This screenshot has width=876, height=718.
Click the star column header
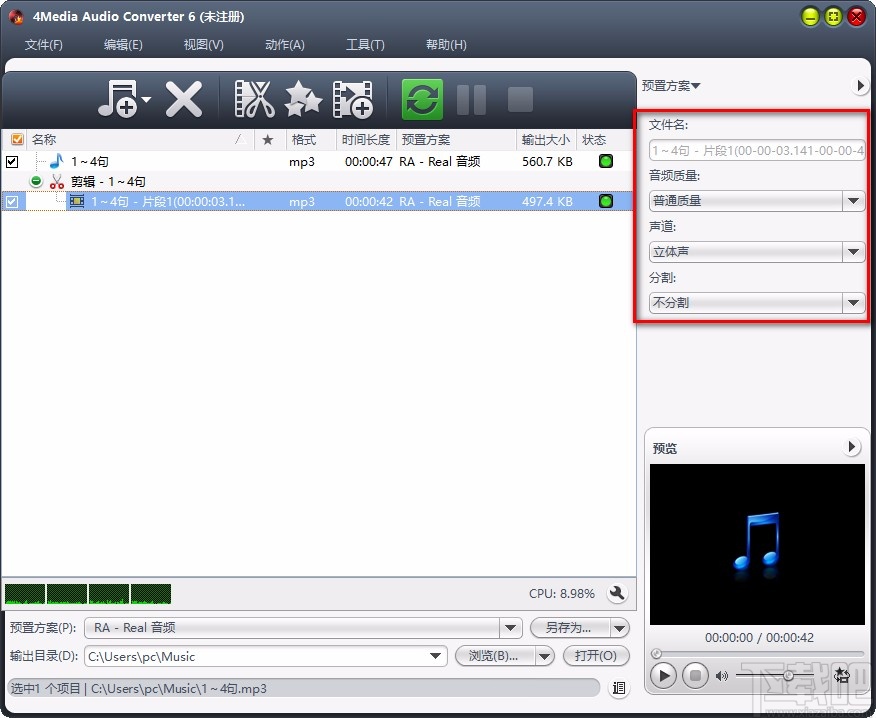[x=268, y=140]
